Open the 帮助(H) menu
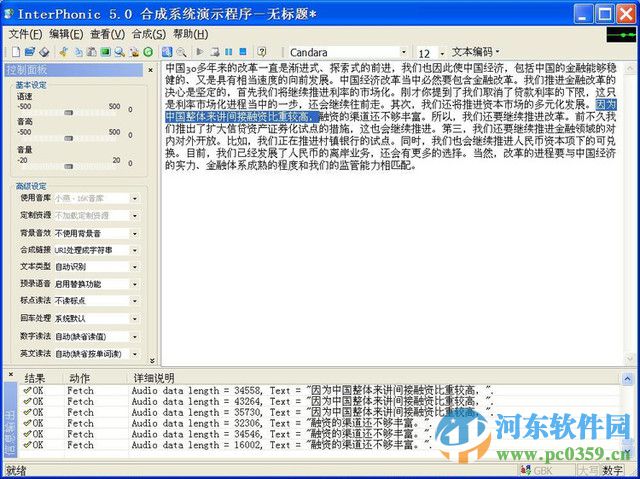640x479 pixels. 191,34
